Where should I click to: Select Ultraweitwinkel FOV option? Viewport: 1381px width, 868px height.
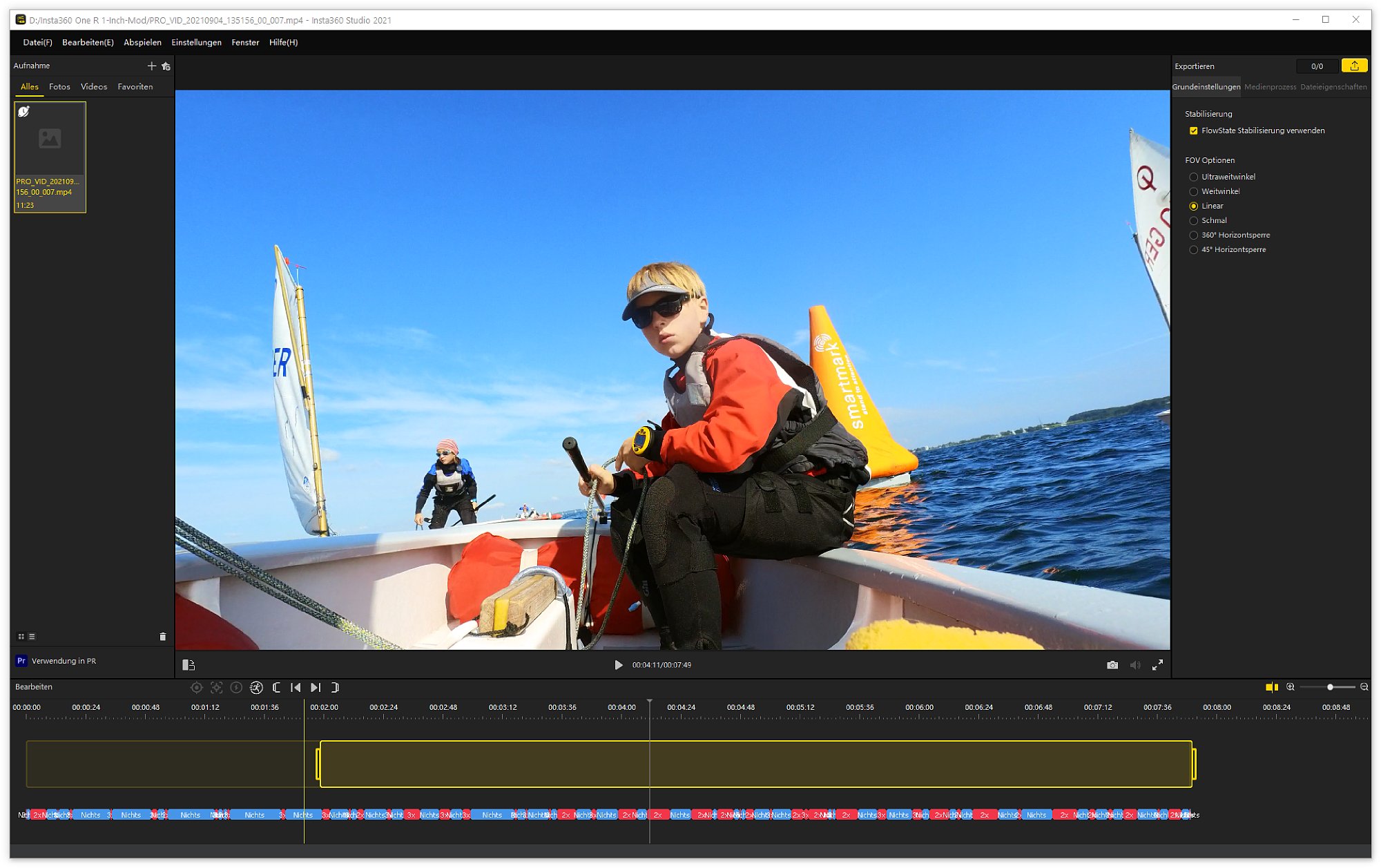[x=1193, y=177]
